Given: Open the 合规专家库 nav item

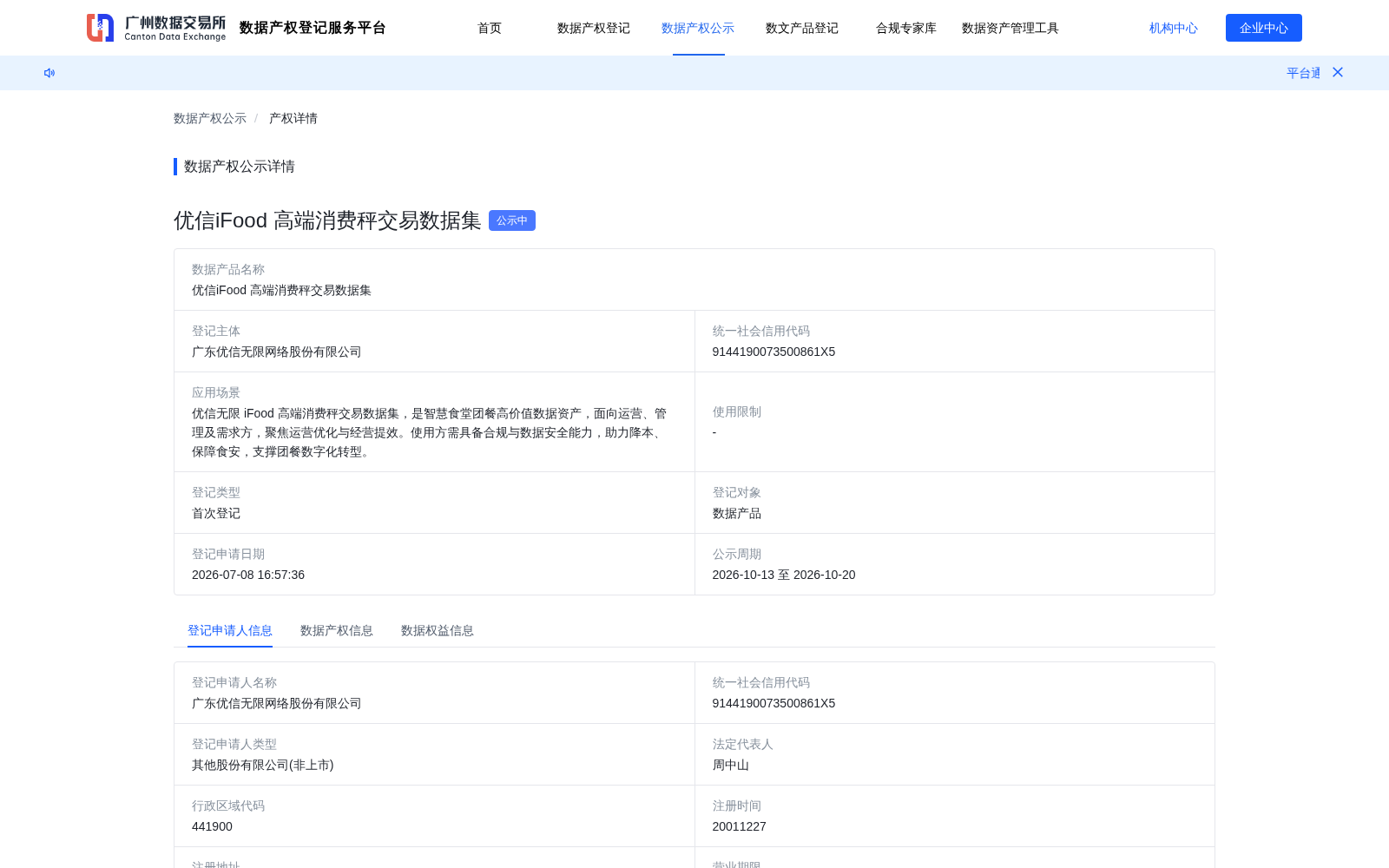Looking at the screenshot, I should [x=906, y=28].
